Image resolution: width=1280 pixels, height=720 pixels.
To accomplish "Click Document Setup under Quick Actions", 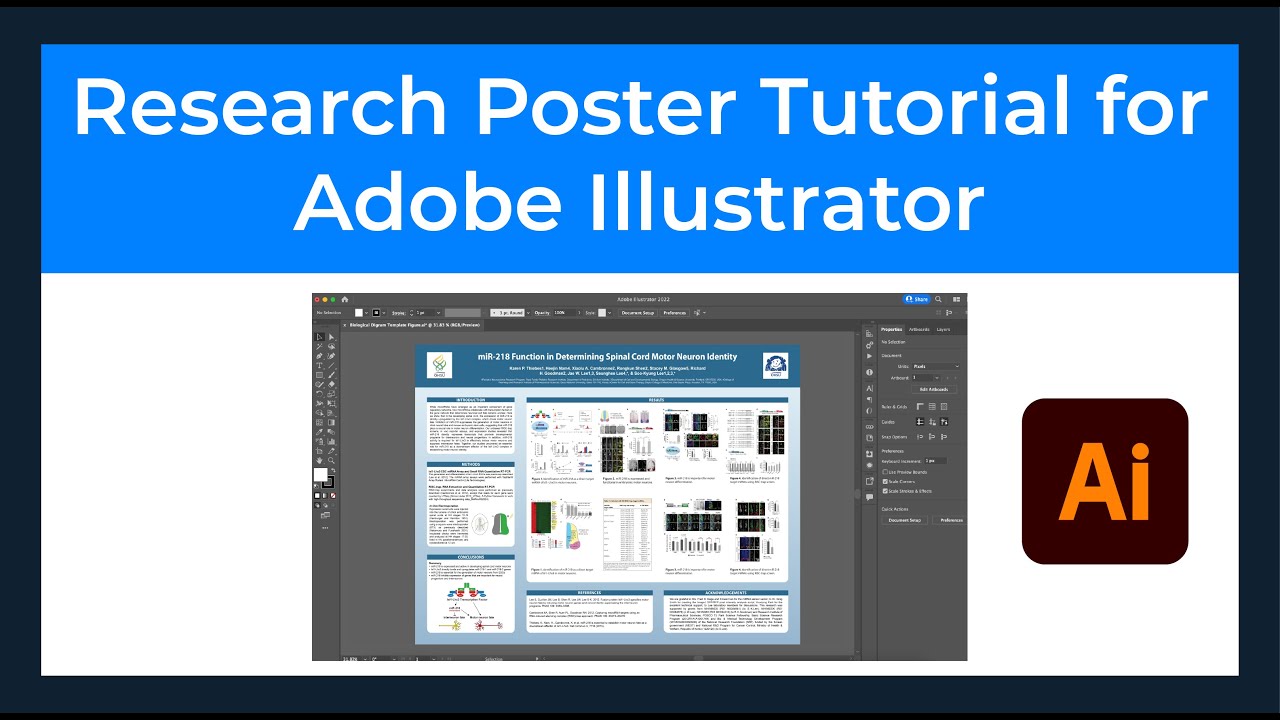I will pos(905,520).
